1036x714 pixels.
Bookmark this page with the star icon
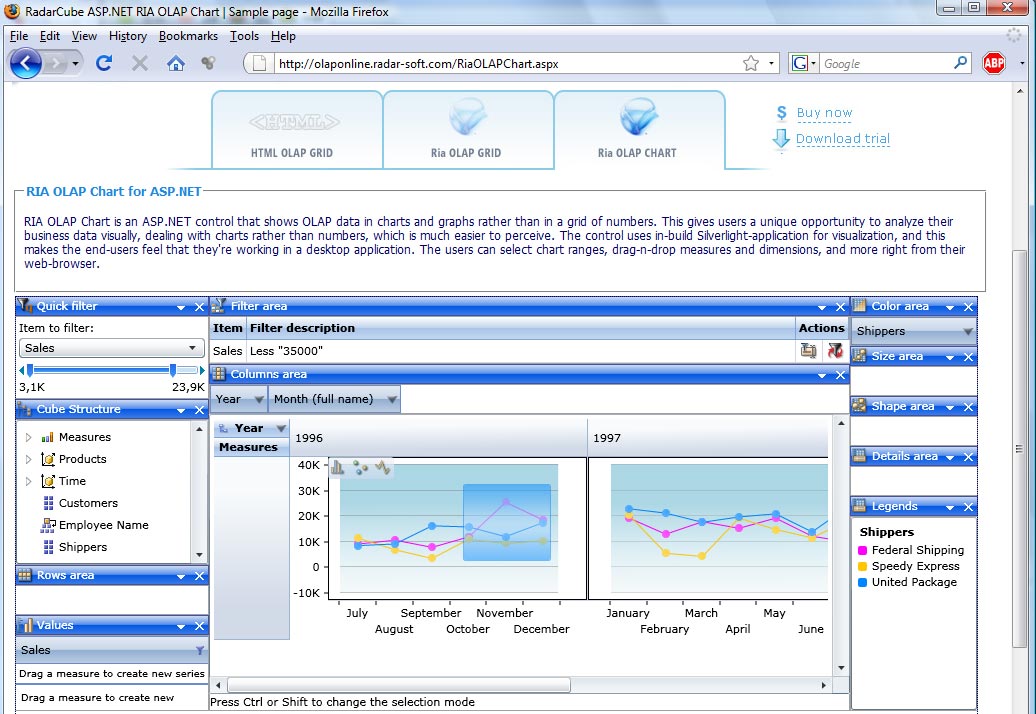point(751,63)
